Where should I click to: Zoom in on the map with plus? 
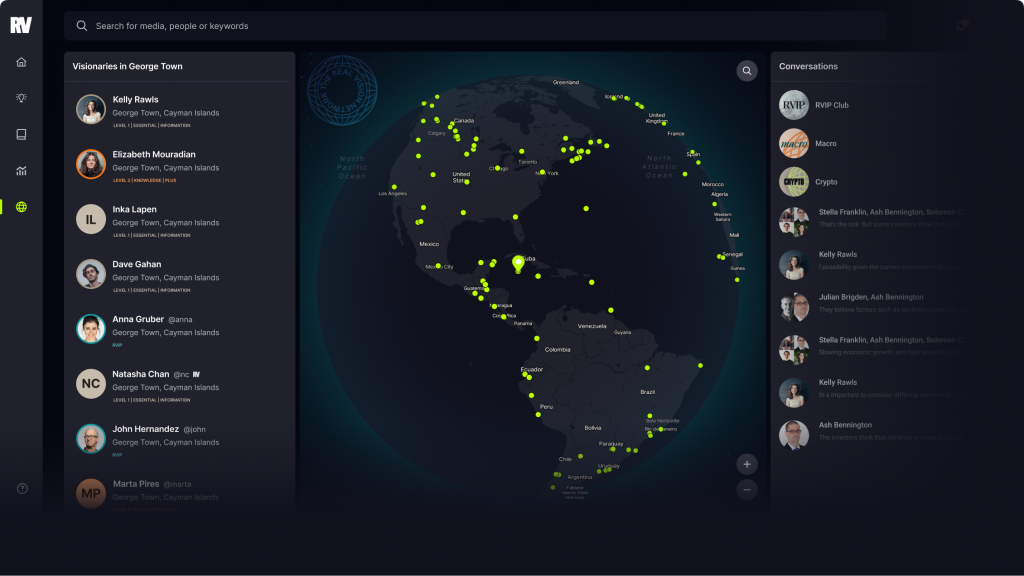747,464
